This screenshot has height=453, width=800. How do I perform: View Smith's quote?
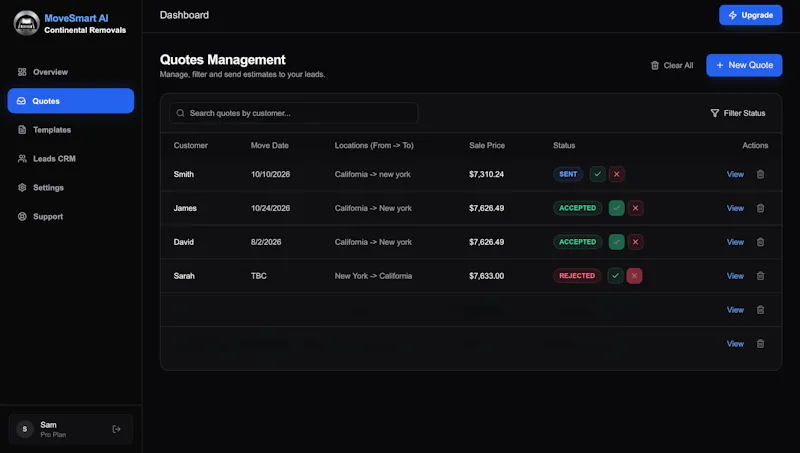tap(735, 174)
